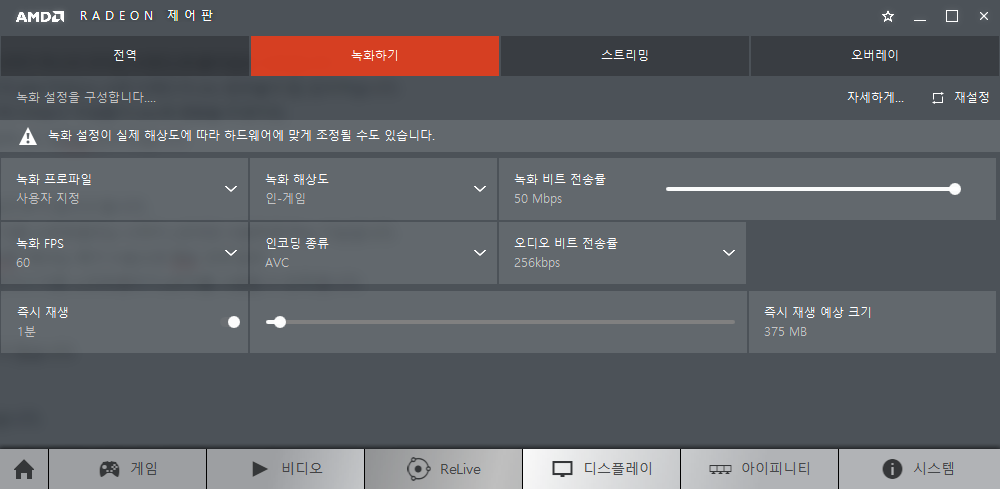Click the 자세하게... link
Screen dimensions: 1000x489
pyautogui.click(x=875, y=97)
